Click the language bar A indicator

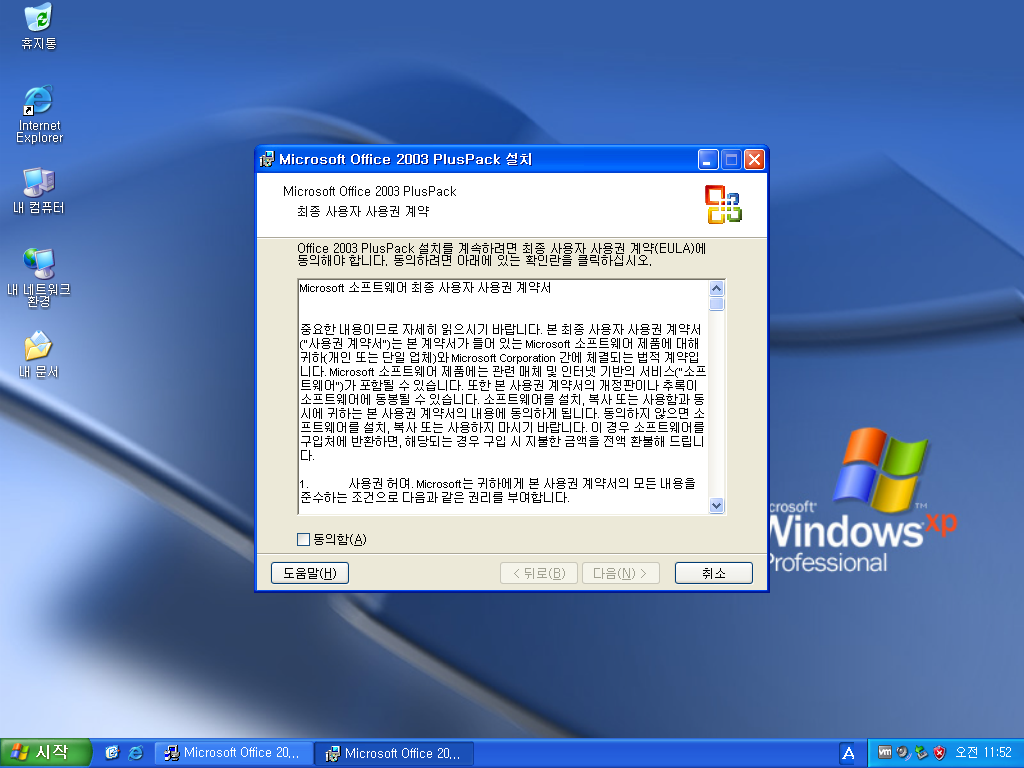[x=848, y=753]
